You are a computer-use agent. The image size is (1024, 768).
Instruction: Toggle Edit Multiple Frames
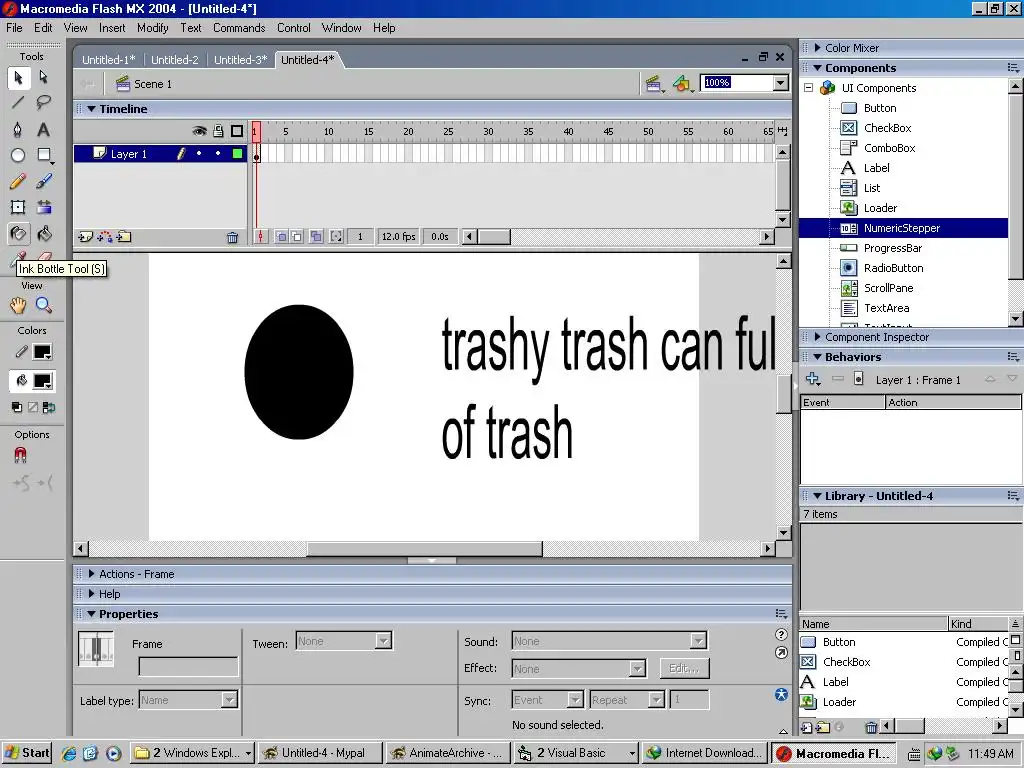[316, 236]
